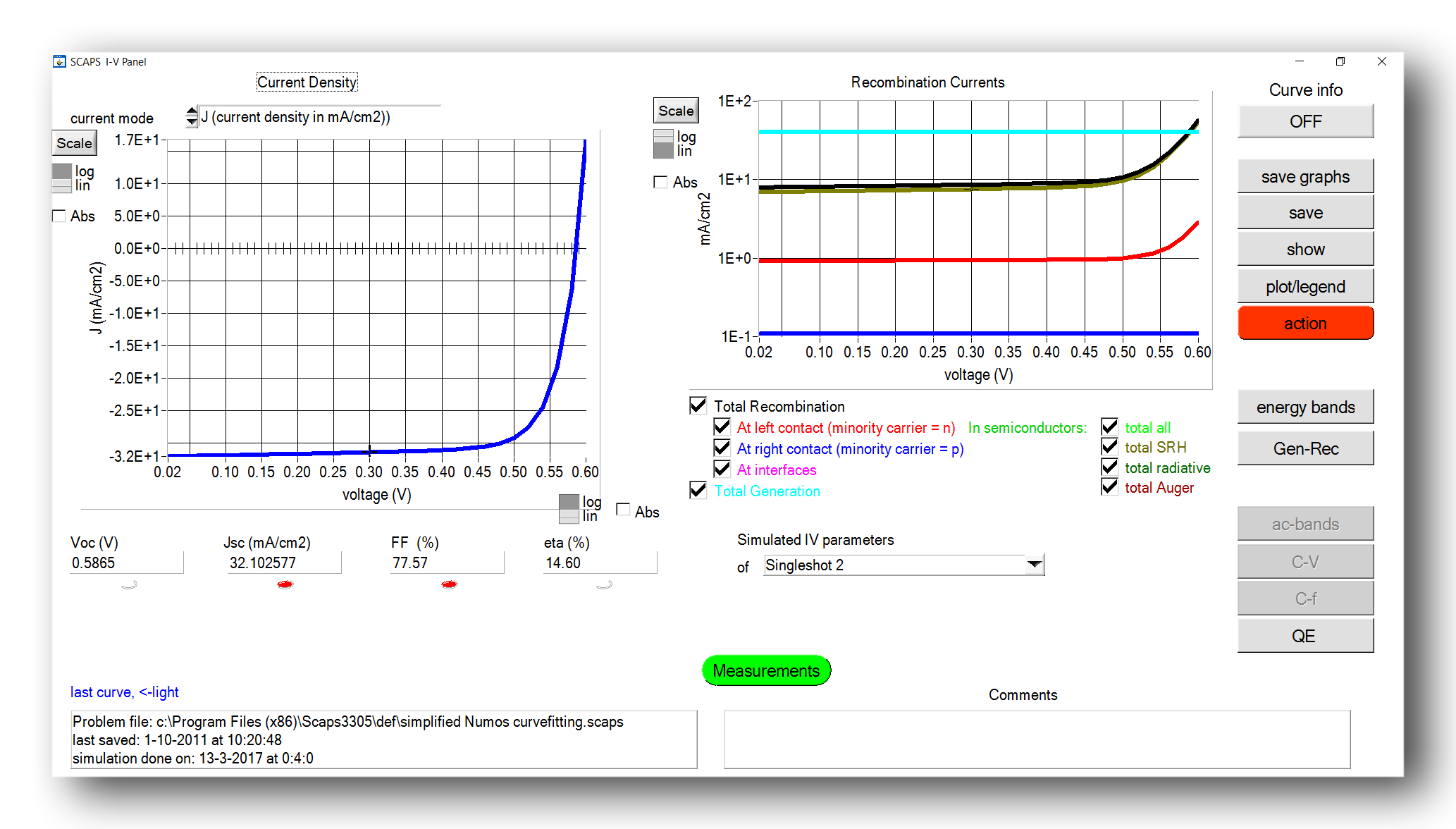1456x829 pixels.
Task: Click the Scale button of Recombination plot
Action: (675, 111)
